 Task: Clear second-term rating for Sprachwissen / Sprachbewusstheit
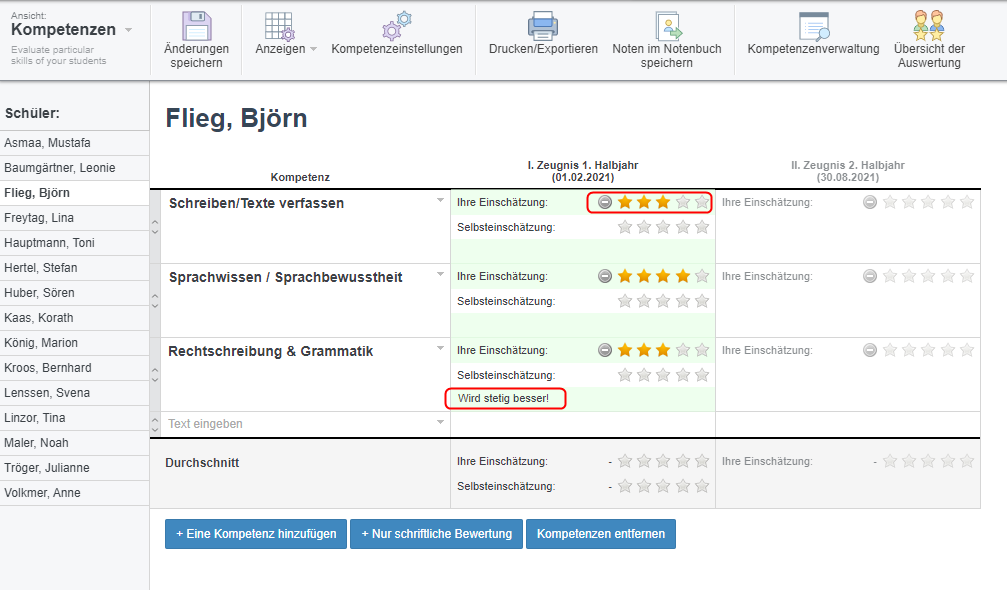(x=870, y=276)
